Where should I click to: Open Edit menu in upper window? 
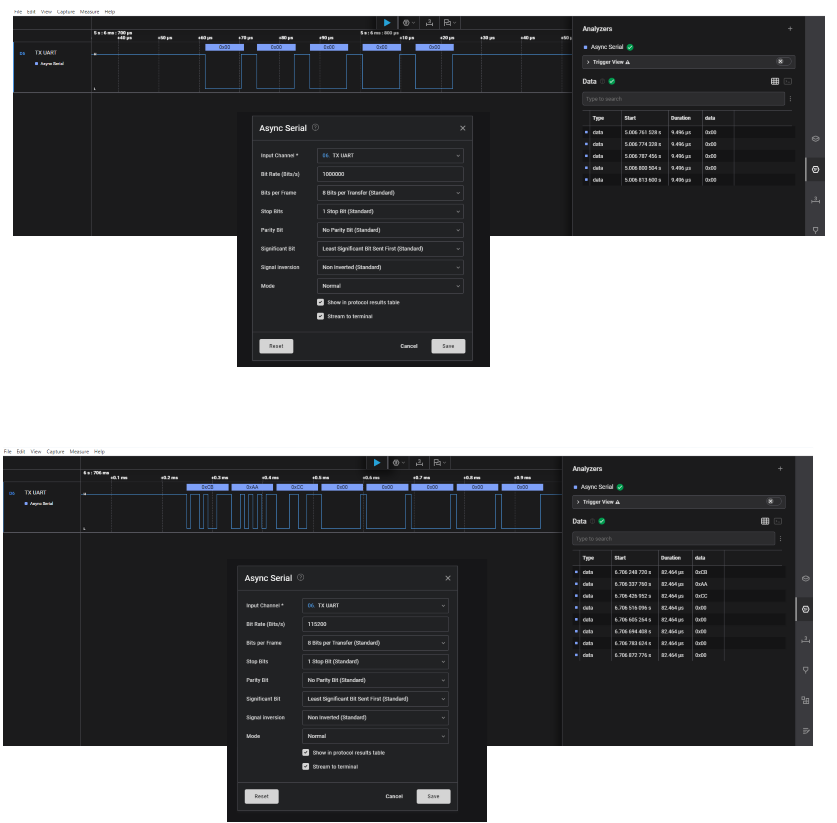(x=31, y=12)
